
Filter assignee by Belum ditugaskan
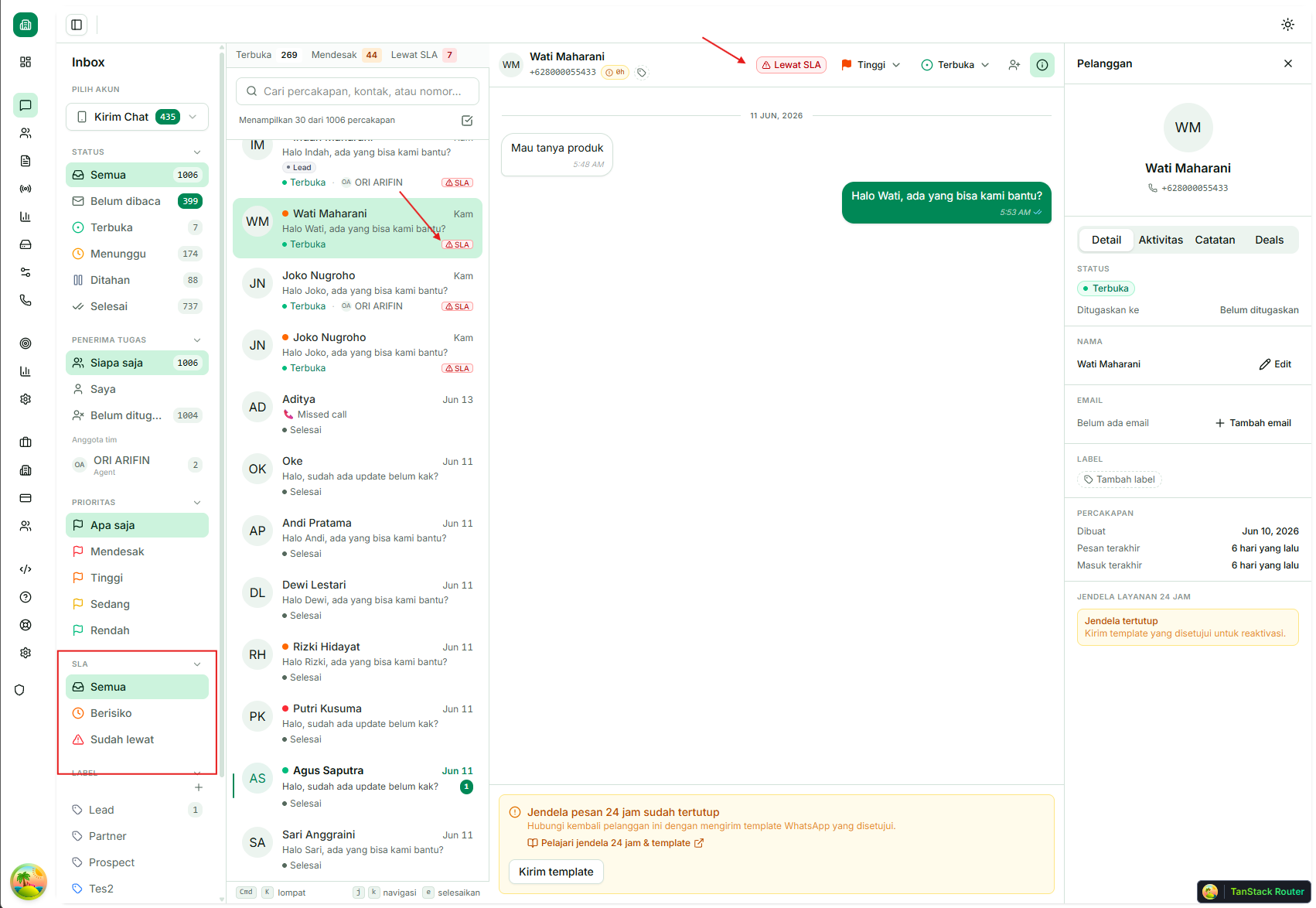pyautogui.click(x=138, y=415)
